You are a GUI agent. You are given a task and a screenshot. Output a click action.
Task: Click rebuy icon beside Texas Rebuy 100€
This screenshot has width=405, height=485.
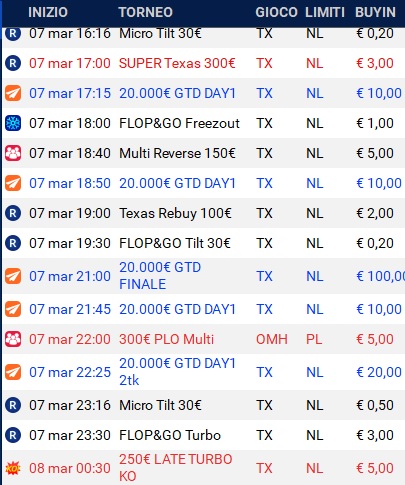click(13, 213)
